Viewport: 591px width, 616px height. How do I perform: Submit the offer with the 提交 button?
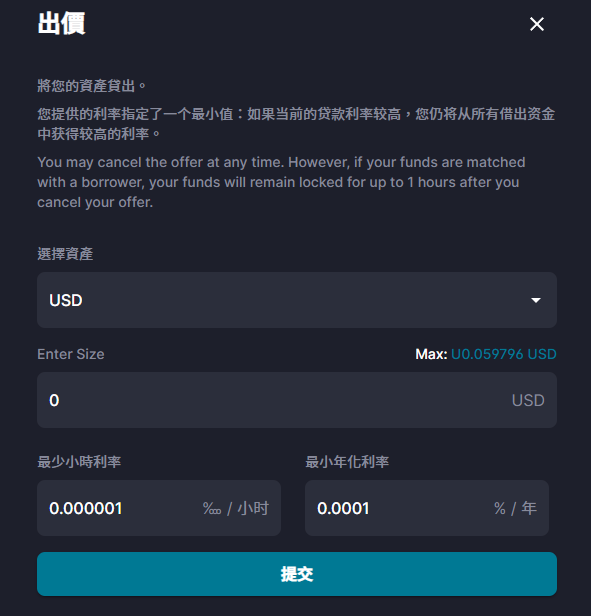[297, 574]
